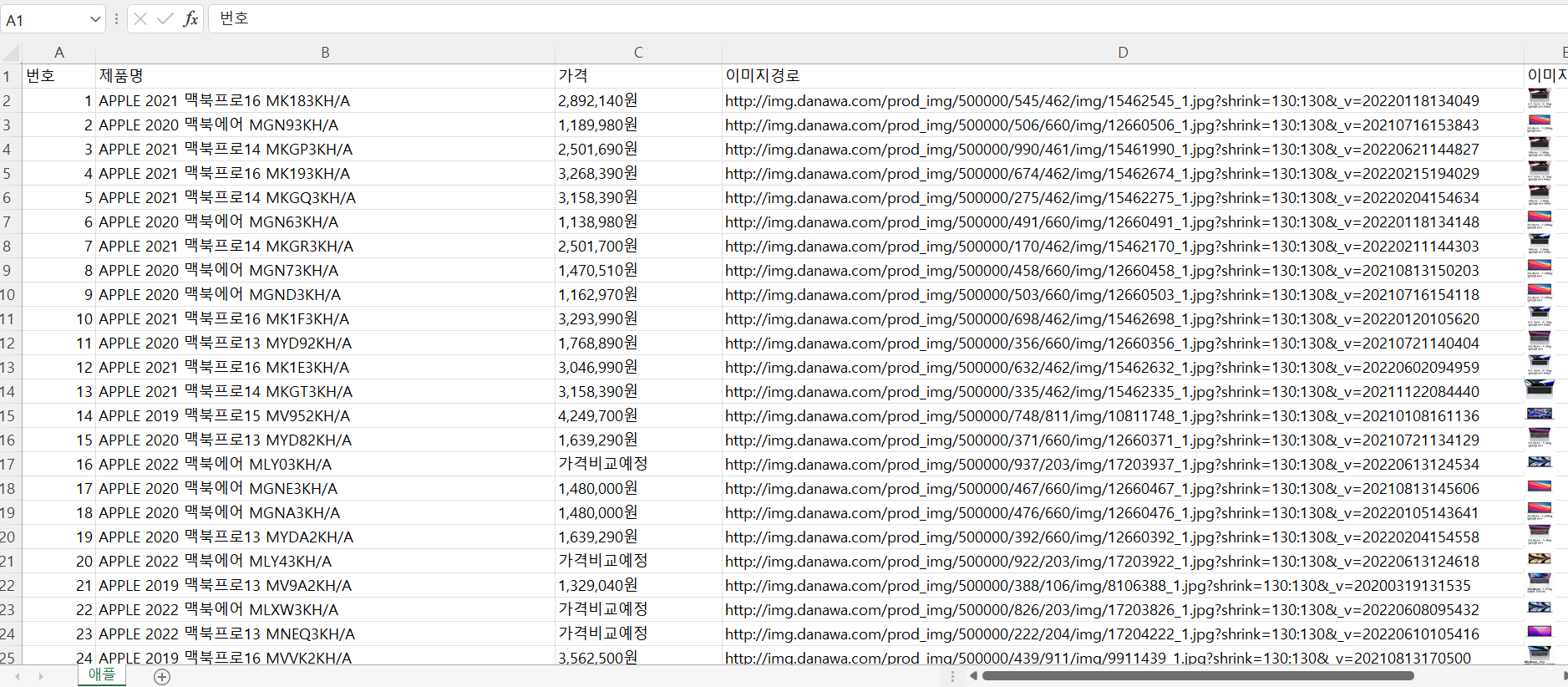The image size is (1568, 687).
Task: Click cell APPLE 2022 맥북프로13 MNEQ3KH/A
Action: click(325, 634)
